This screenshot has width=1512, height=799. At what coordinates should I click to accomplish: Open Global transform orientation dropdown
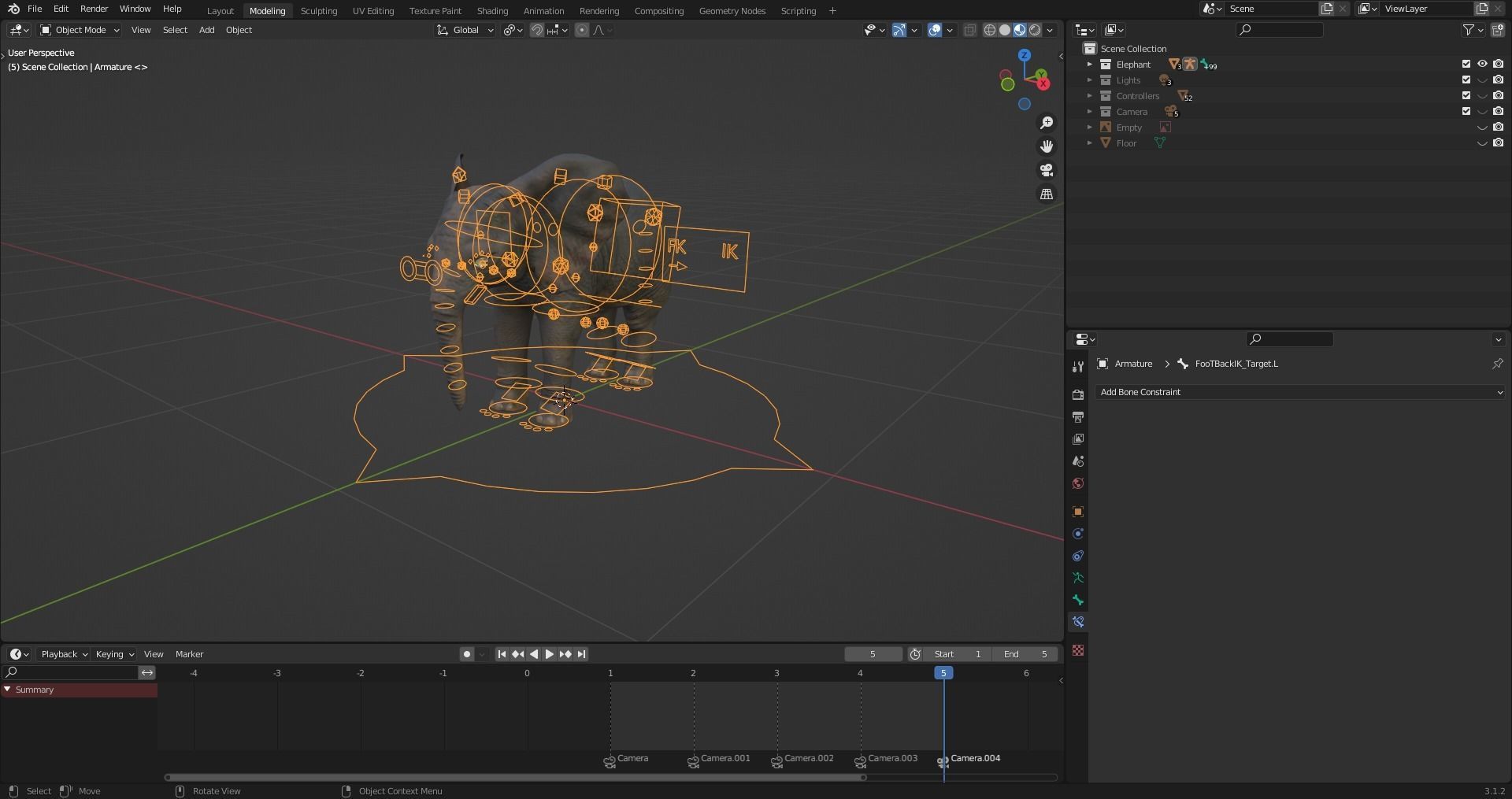click(x=465, y=30)
